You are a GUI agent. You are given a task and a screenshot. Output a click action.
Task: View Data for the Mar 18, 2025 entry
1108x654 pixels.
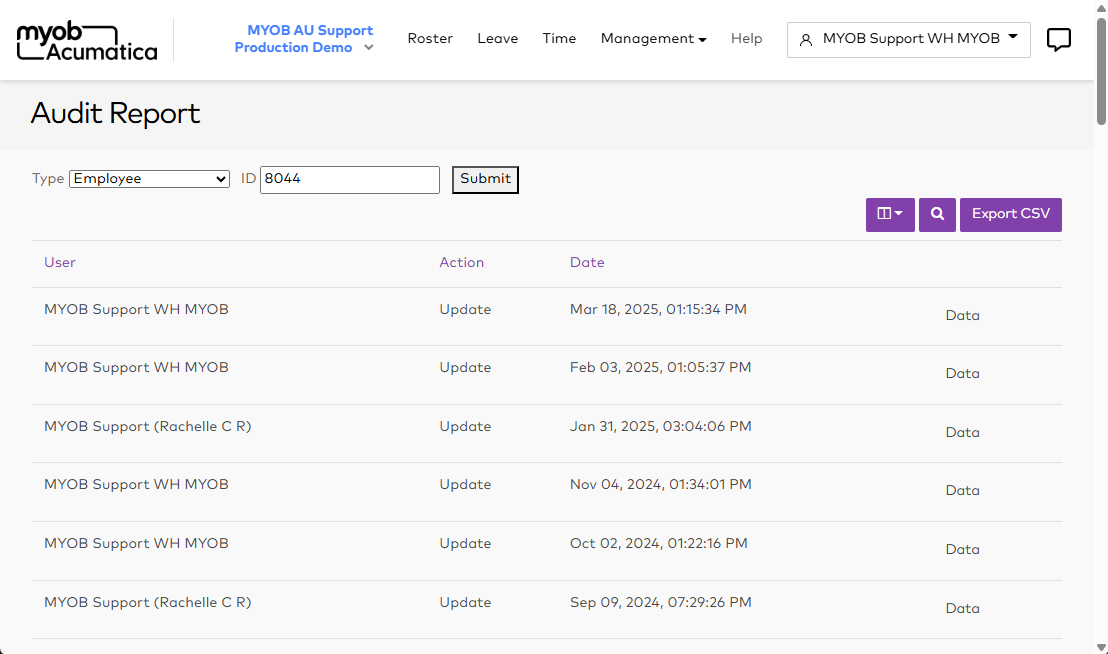pyautogui.click(x=962, y=316)
